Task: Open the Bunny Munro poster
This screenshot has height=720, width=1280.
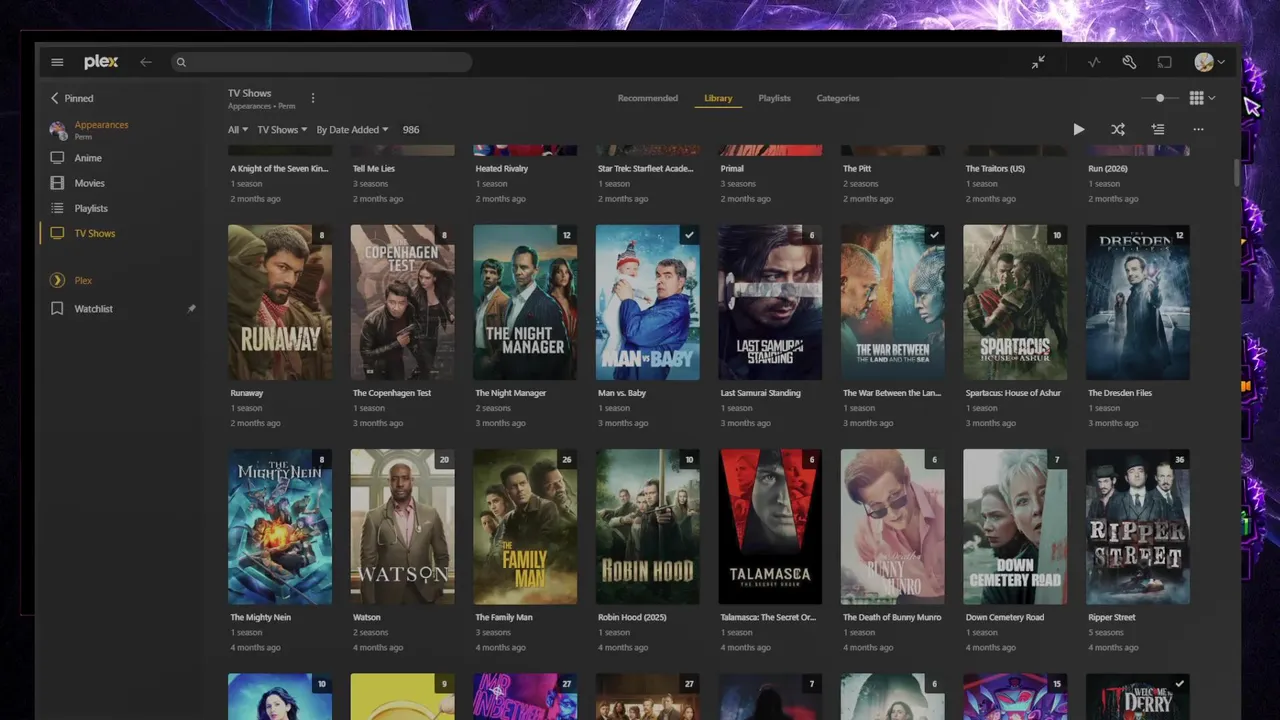Action: coord(892,526)
